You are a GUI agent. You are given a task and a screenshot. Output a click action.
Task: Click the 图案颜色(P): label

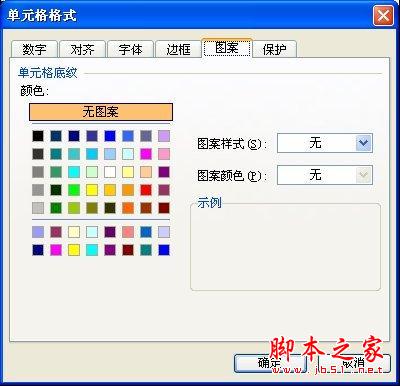point(232,176)
